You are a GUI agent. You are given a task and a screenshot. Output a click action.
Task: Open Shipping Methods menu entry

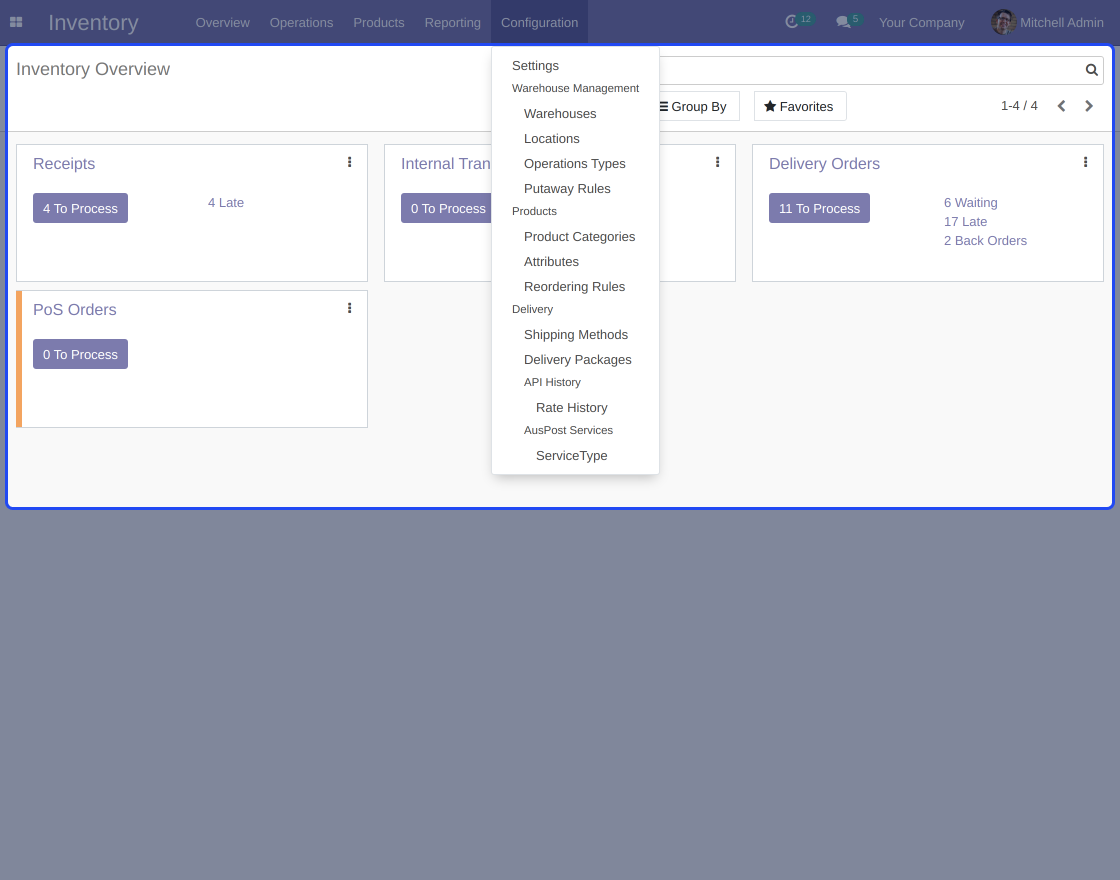(575, 334)
